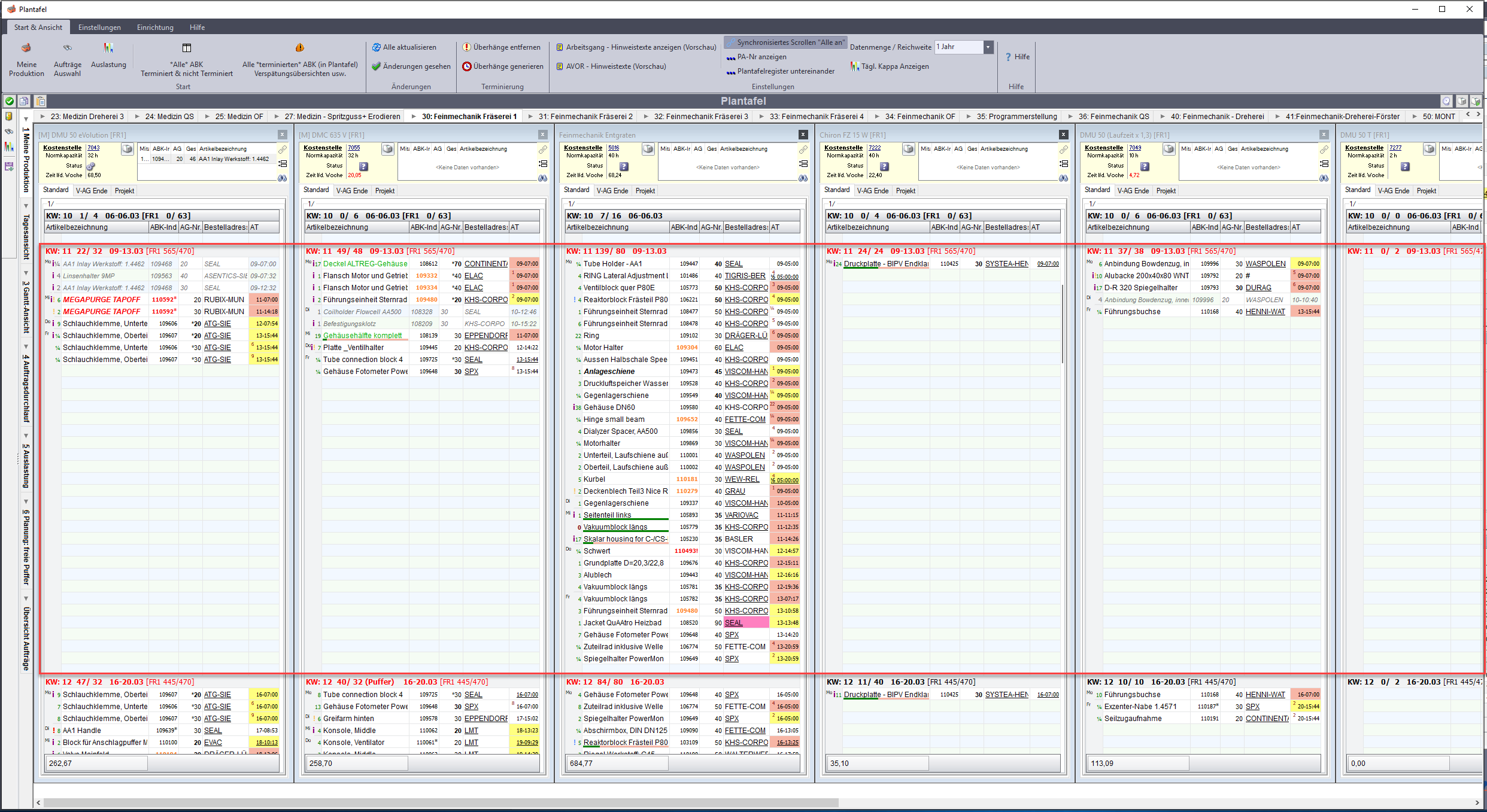Toggle PA-Nr anzeigen option
Screen dimensions: 1487x812
click(x=761, y=57)
